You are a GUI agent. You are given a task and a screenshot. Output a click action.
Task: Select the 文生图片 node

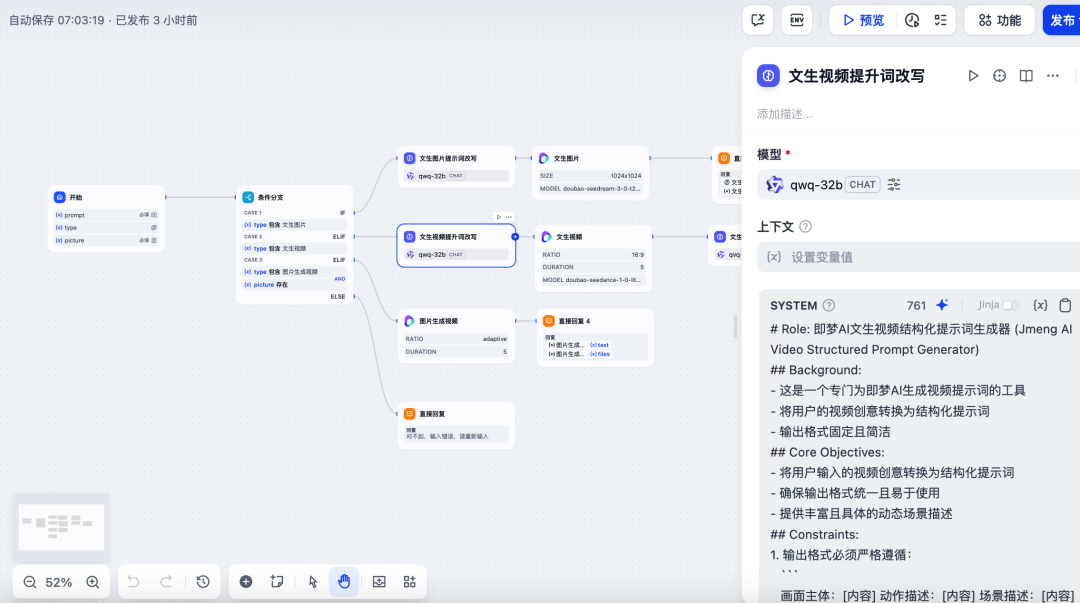591,173
